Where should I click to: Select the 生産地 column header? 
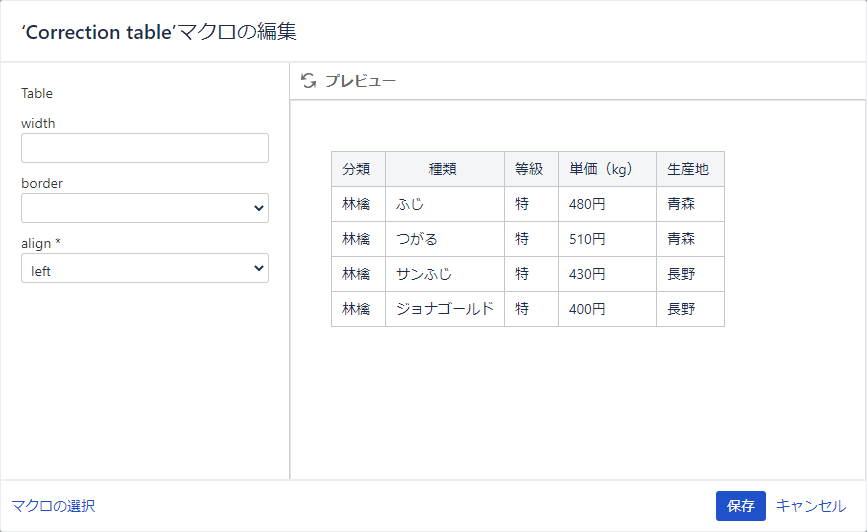[x=688, y=169]
